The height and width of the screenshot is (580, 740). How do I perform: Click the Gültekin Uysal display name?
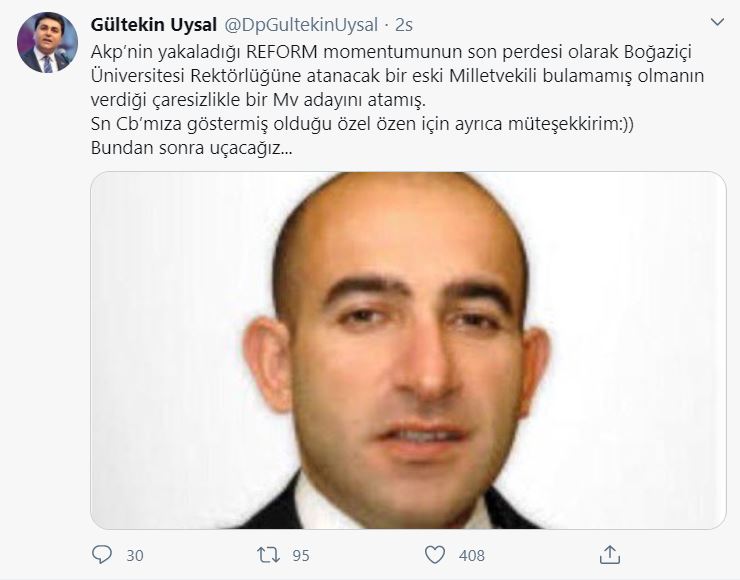pos(153,25)
